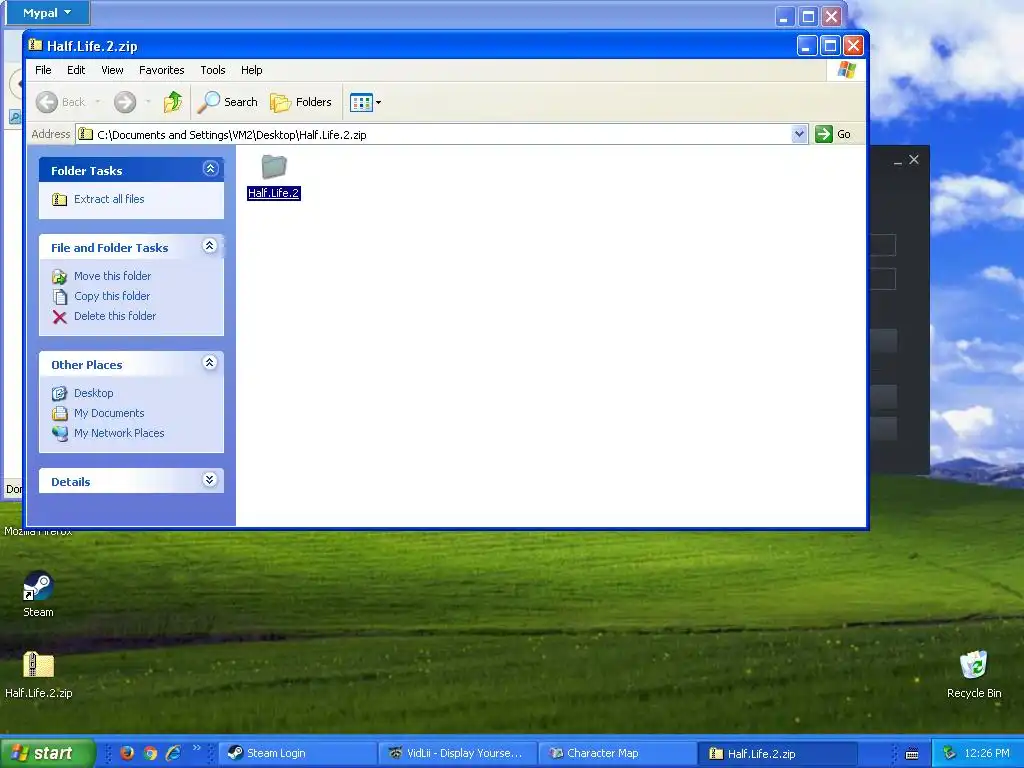The image size is (1024, 768).
Task: Click Move this folder
Action: pyautogui.click(x=112, y=276)
